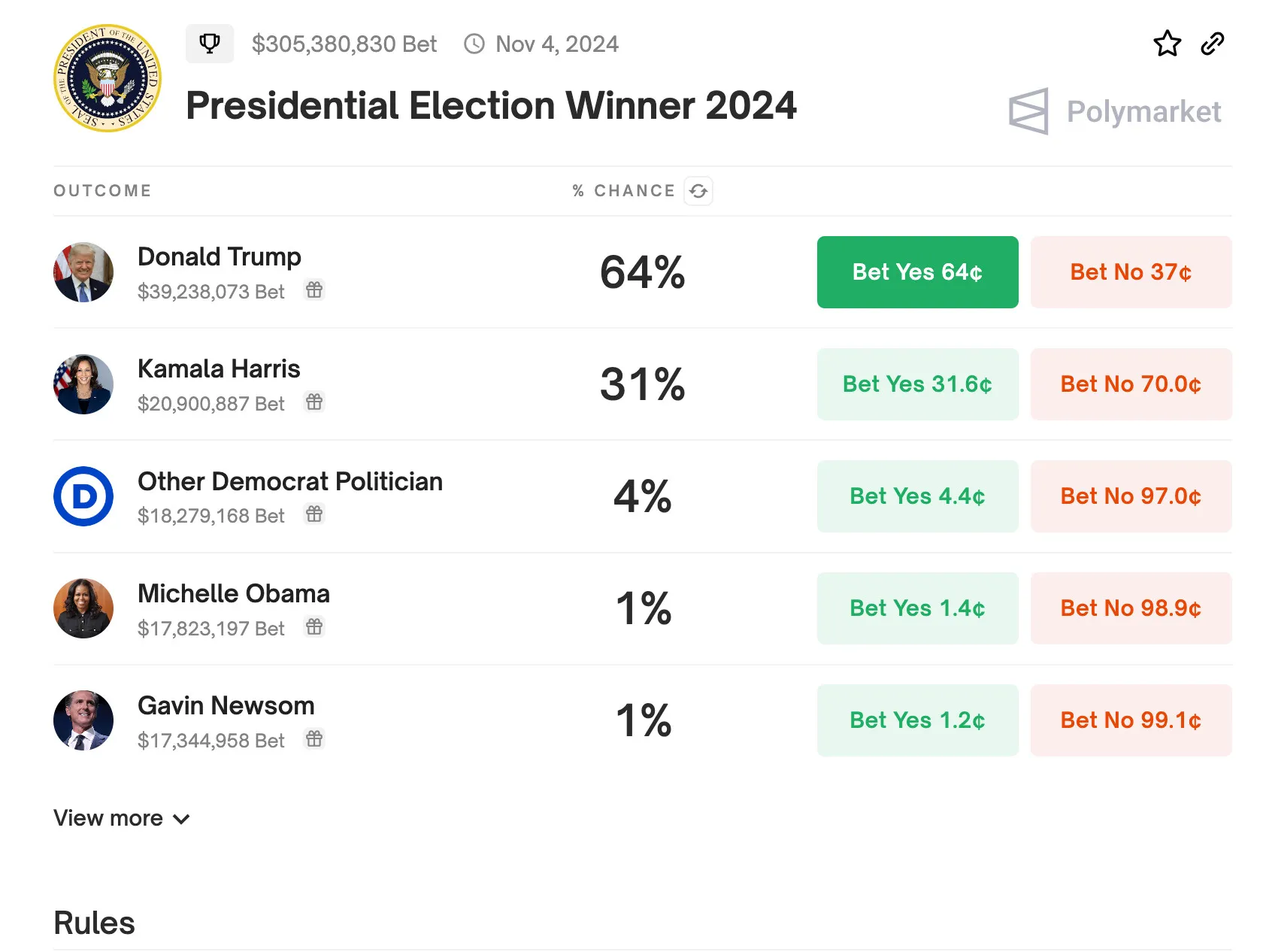Click the trophy icon badge
The image size is (1263, 952).
point(210,44)
